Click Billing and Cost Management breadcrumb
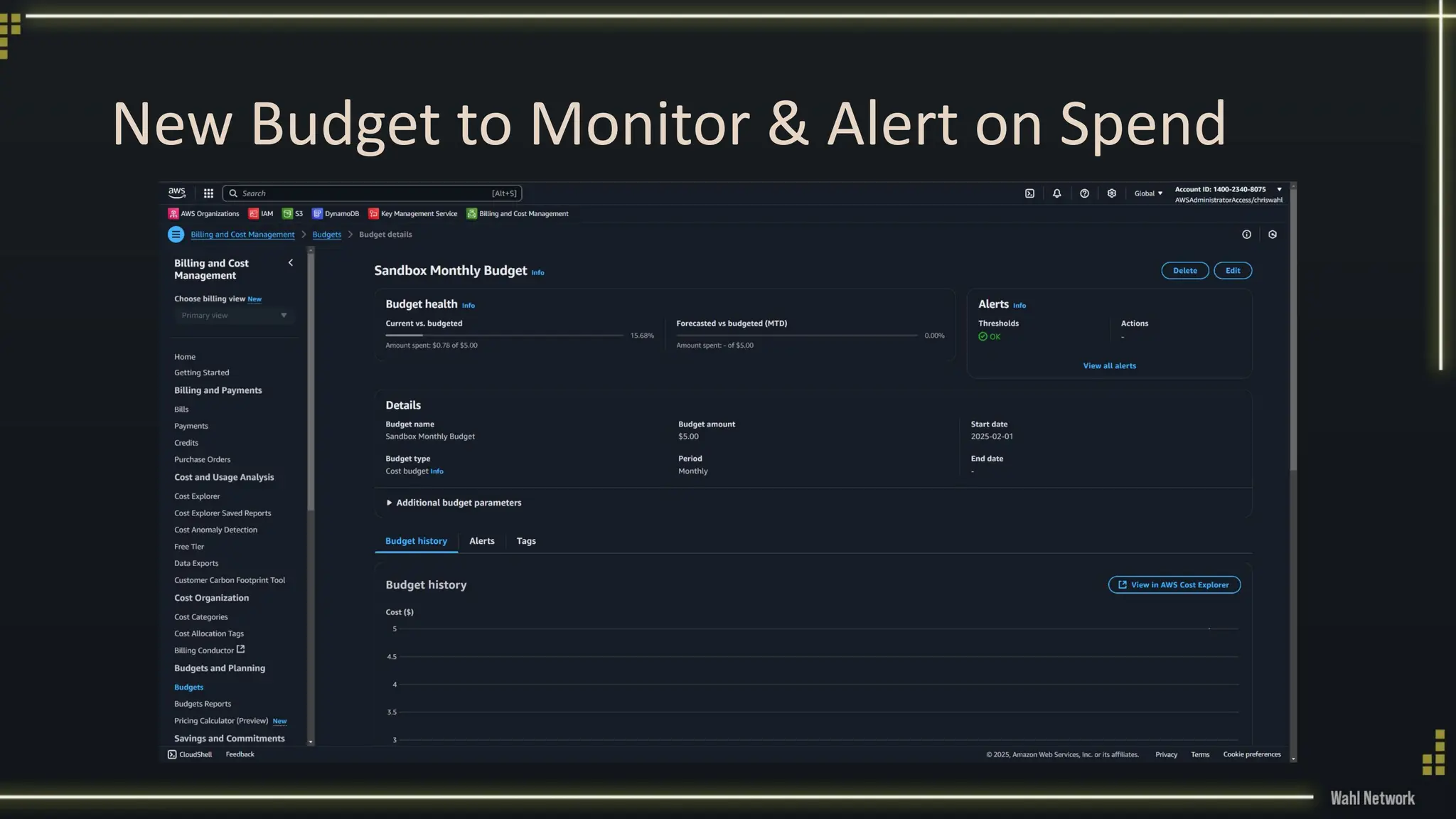Viewport: 1456px width, 819px height. coord(242,235)
